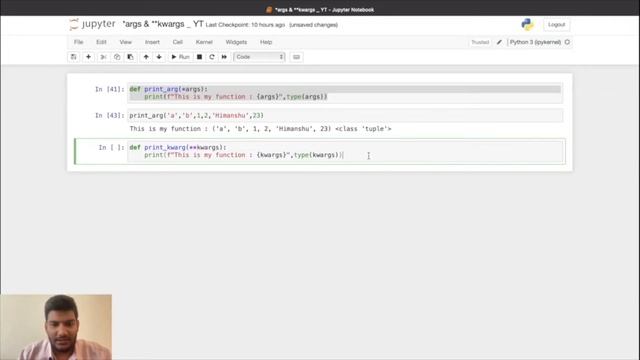Open the Widgets menu

[x=236, y=42]
